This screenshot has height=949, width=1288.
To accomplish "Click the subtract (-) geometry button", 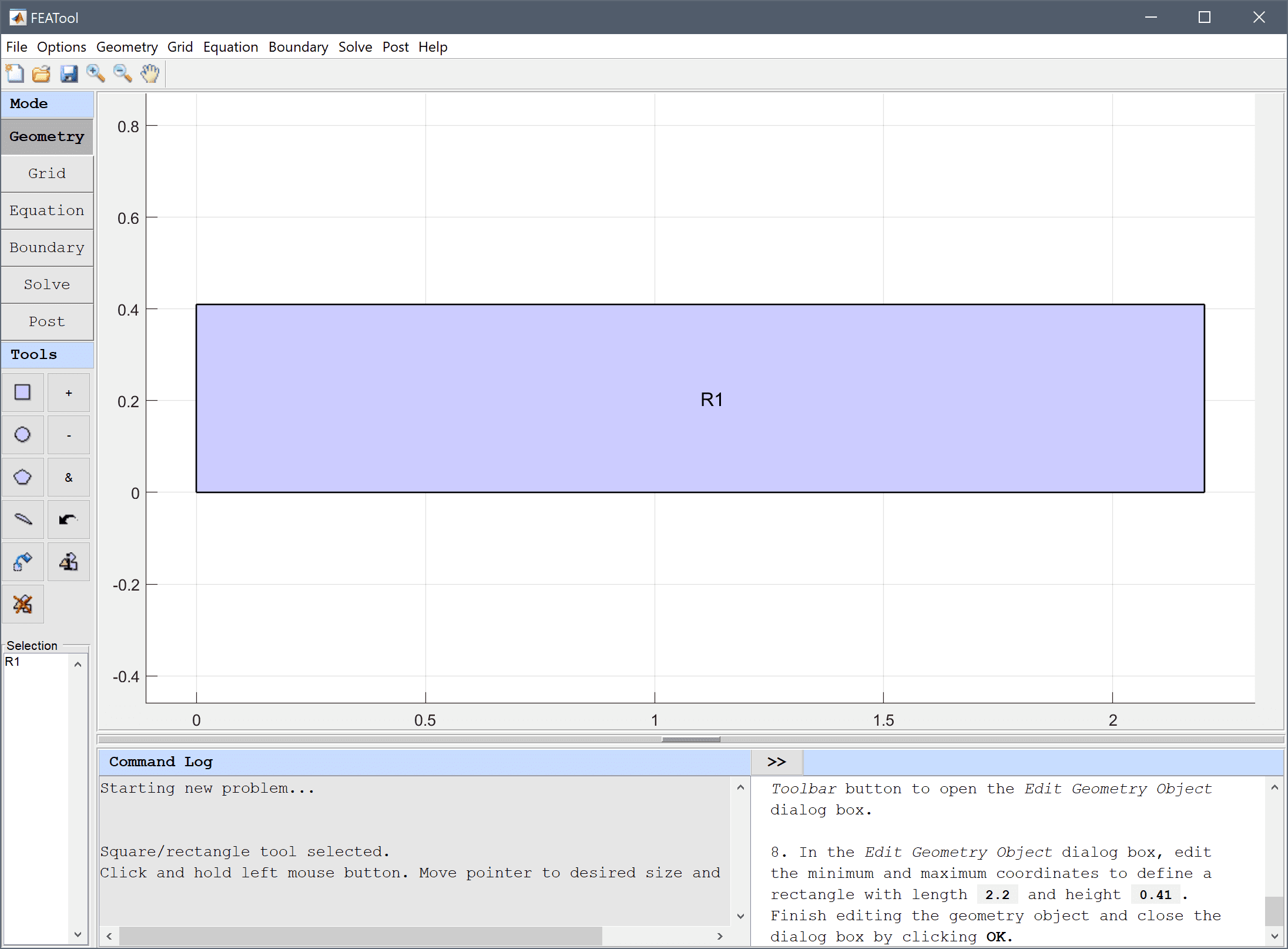I will click(x=69, y=435).
